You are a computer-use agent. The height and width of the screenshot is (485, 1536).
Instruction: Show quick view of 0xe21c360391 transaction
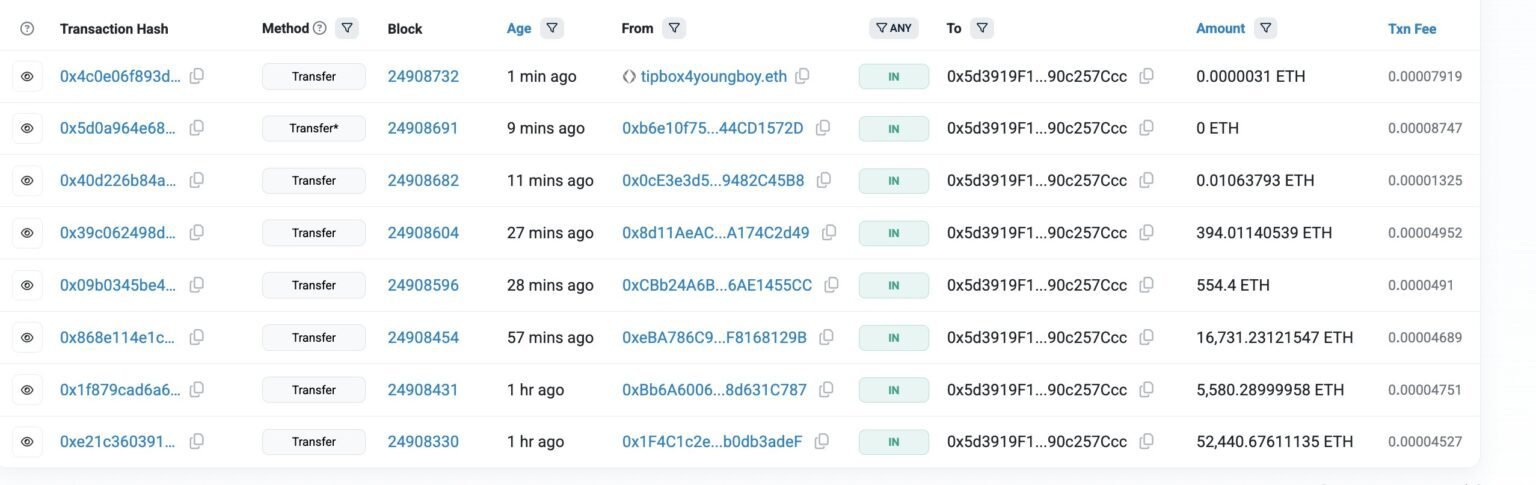27,441
